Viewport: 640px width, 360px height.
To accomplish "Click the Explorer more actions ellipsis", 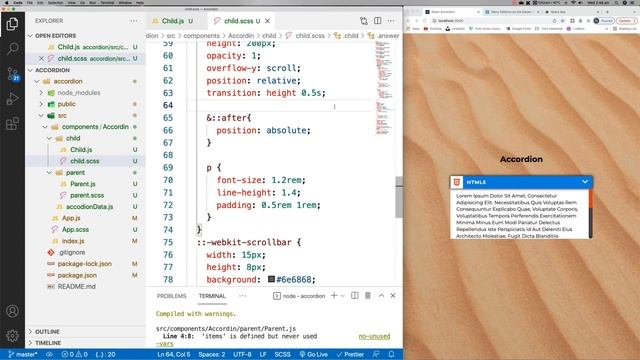I will (x=134, y=21).
